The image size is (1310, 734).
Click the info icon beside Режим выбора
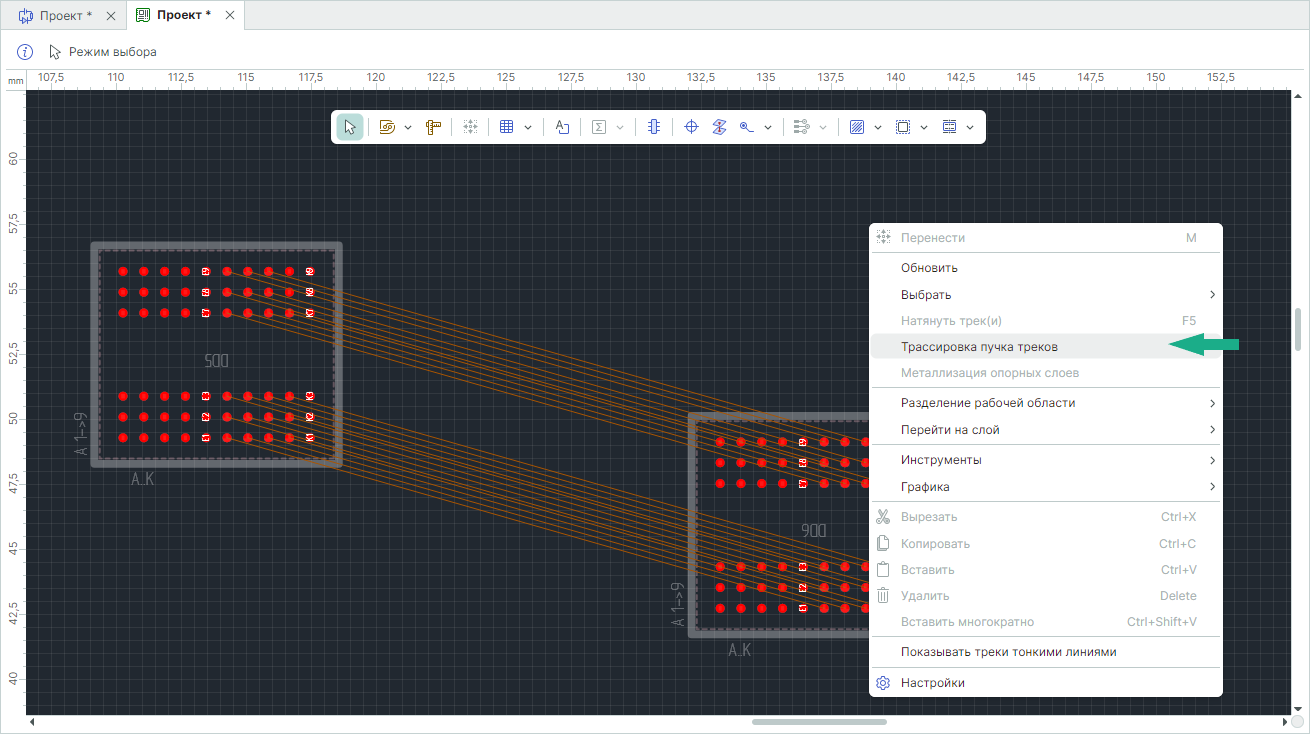(25, 51)
